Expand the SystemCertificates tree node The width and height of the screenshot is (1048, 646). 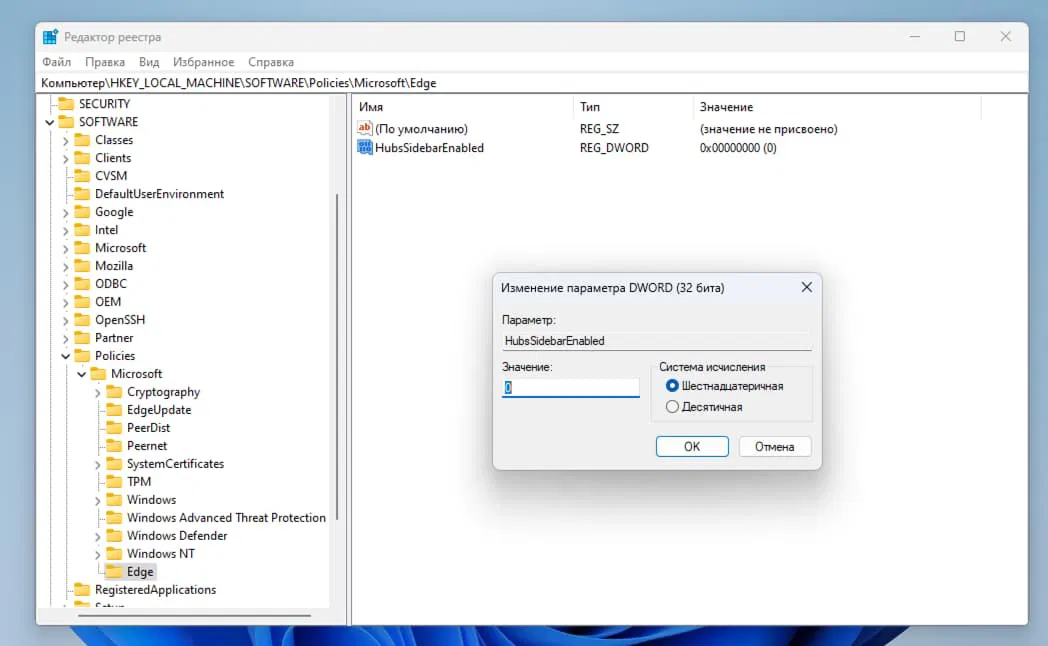pos(98,464)
